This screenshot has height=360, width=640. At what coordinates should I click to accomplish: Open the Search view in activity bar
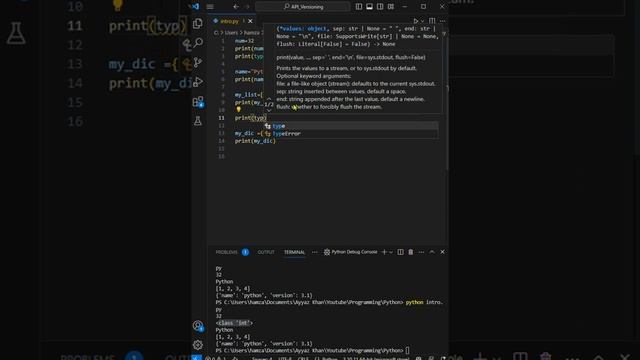pos(198,42)
